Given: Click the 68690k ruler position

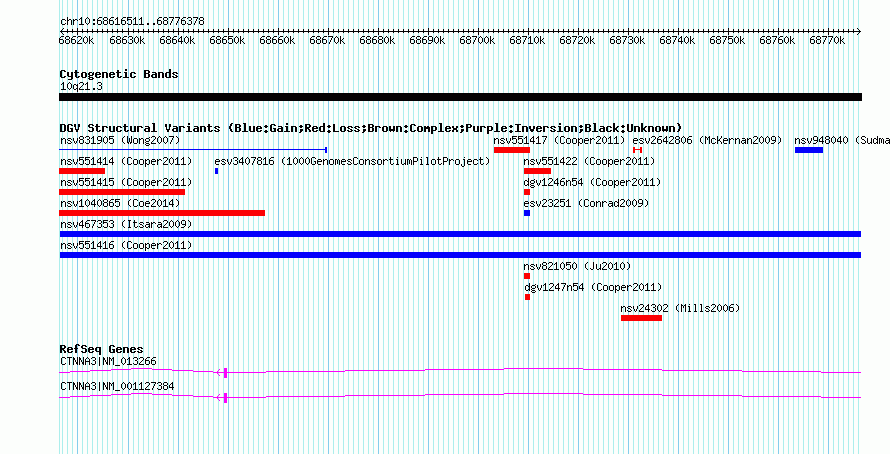Looking at the screenshot, I should point(427,40).
